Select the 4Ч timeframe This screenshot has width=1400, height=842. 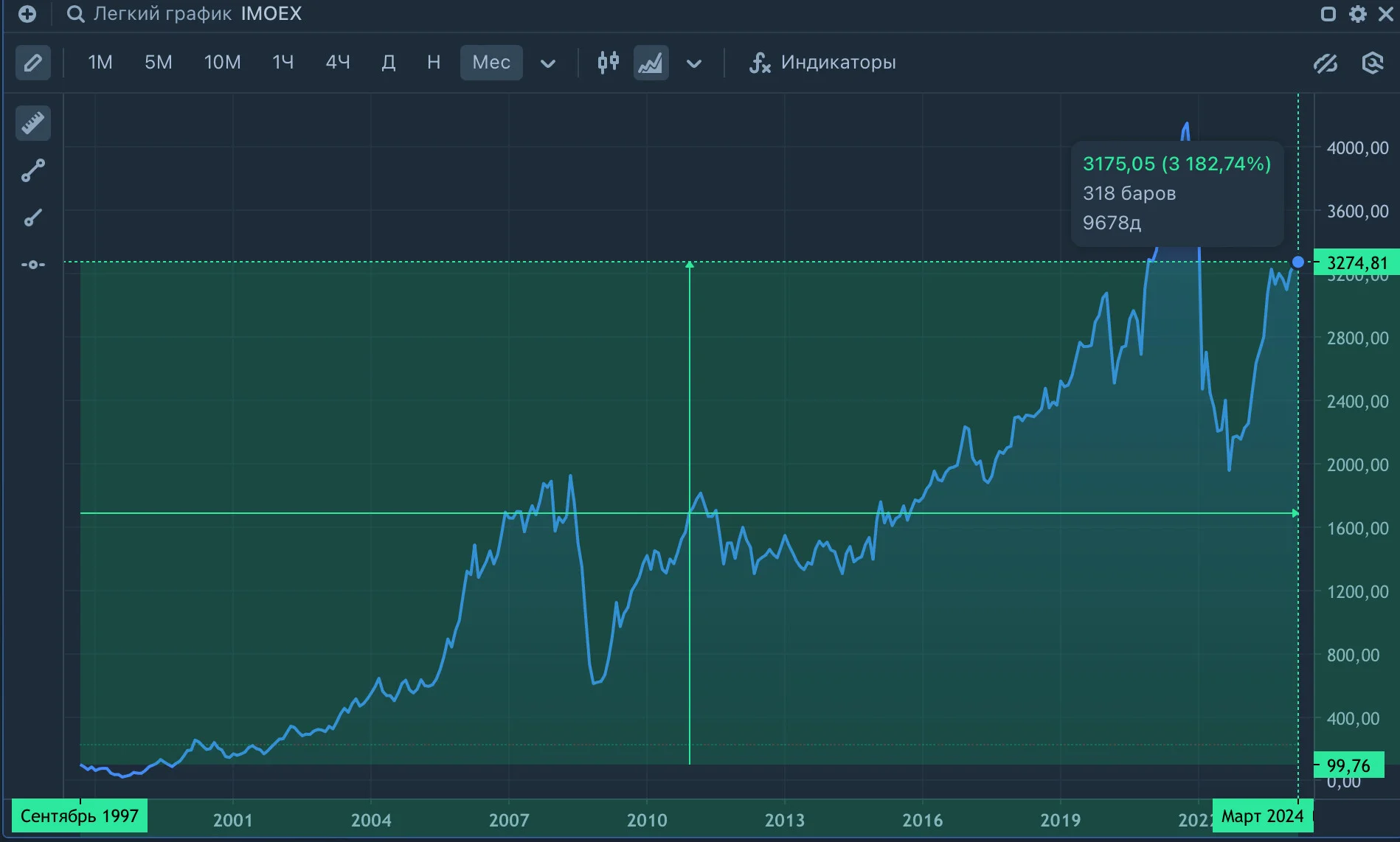pyautogui.click(x=338, y=63)
